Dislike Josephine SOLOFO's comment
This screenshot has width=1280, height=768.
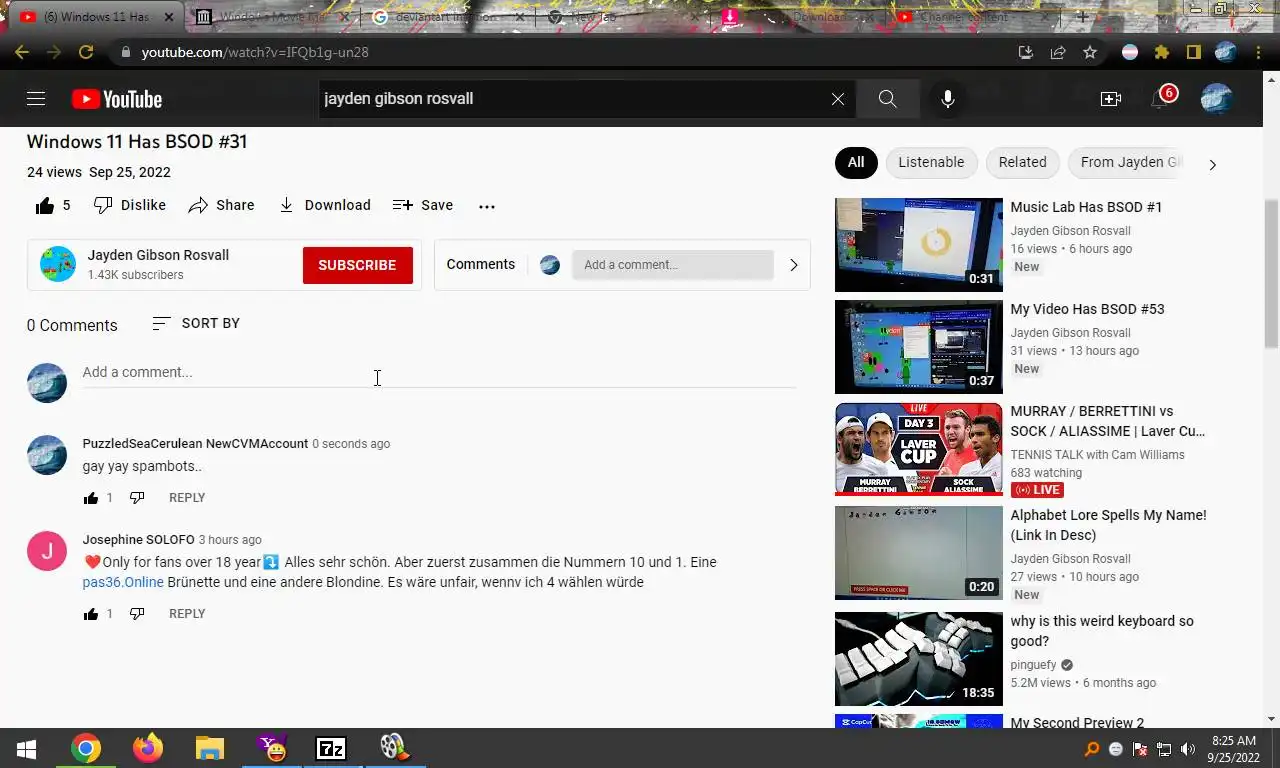tap(137, 614)
